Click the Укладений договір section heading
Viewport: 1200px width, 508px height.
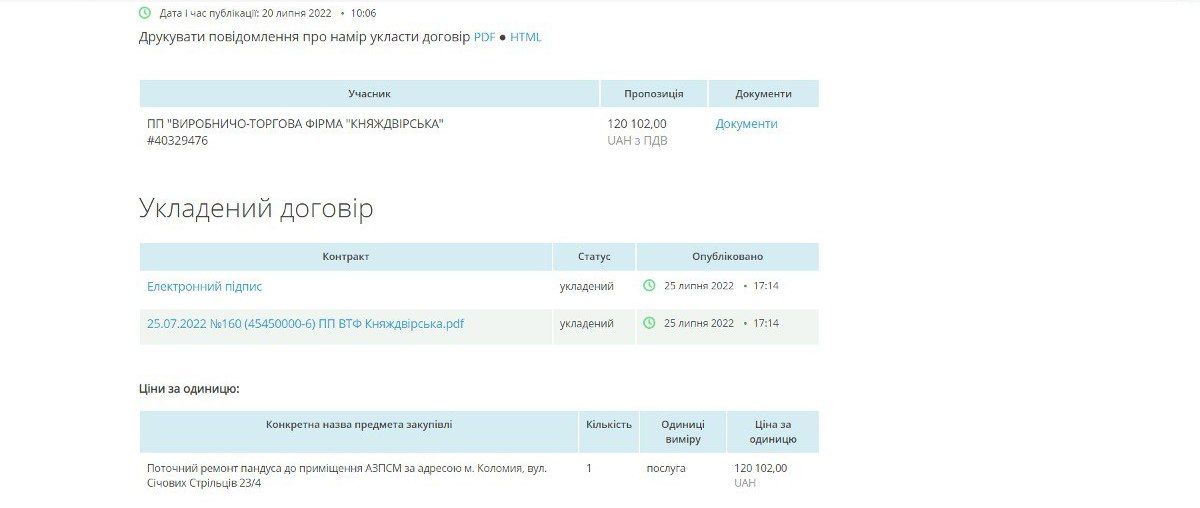256,209
